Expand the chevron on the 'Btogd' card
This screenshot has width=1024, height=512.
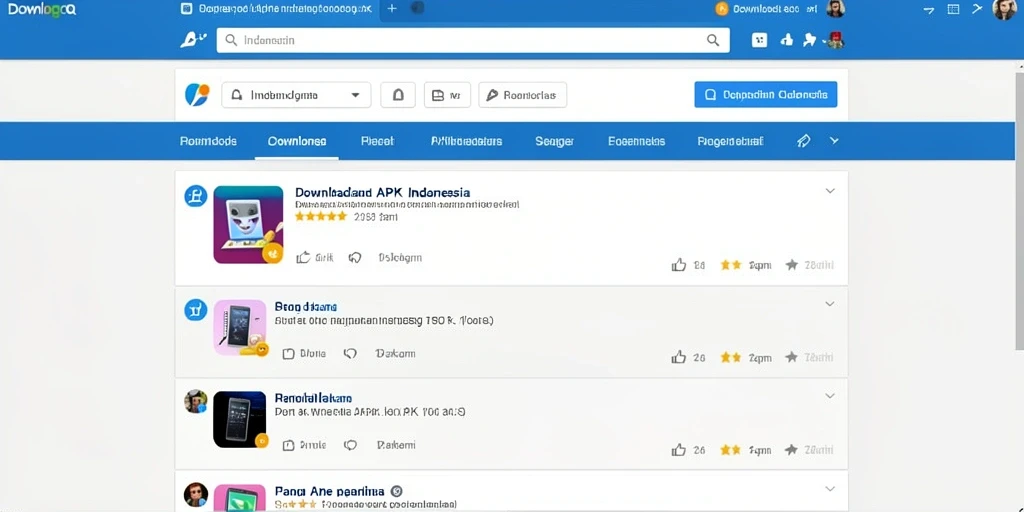[x=830, y=304]
